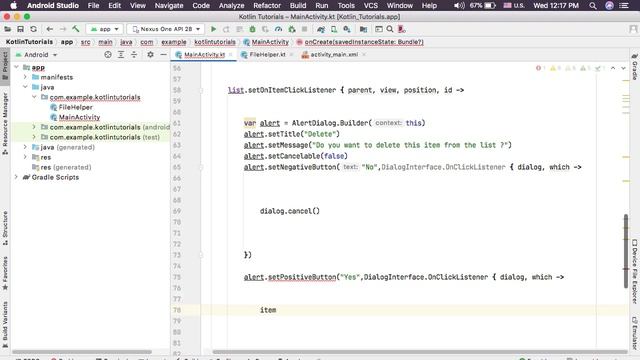Open the VCS menu
Viewport: 640px width, 360px height.
[x=371, y=6]
